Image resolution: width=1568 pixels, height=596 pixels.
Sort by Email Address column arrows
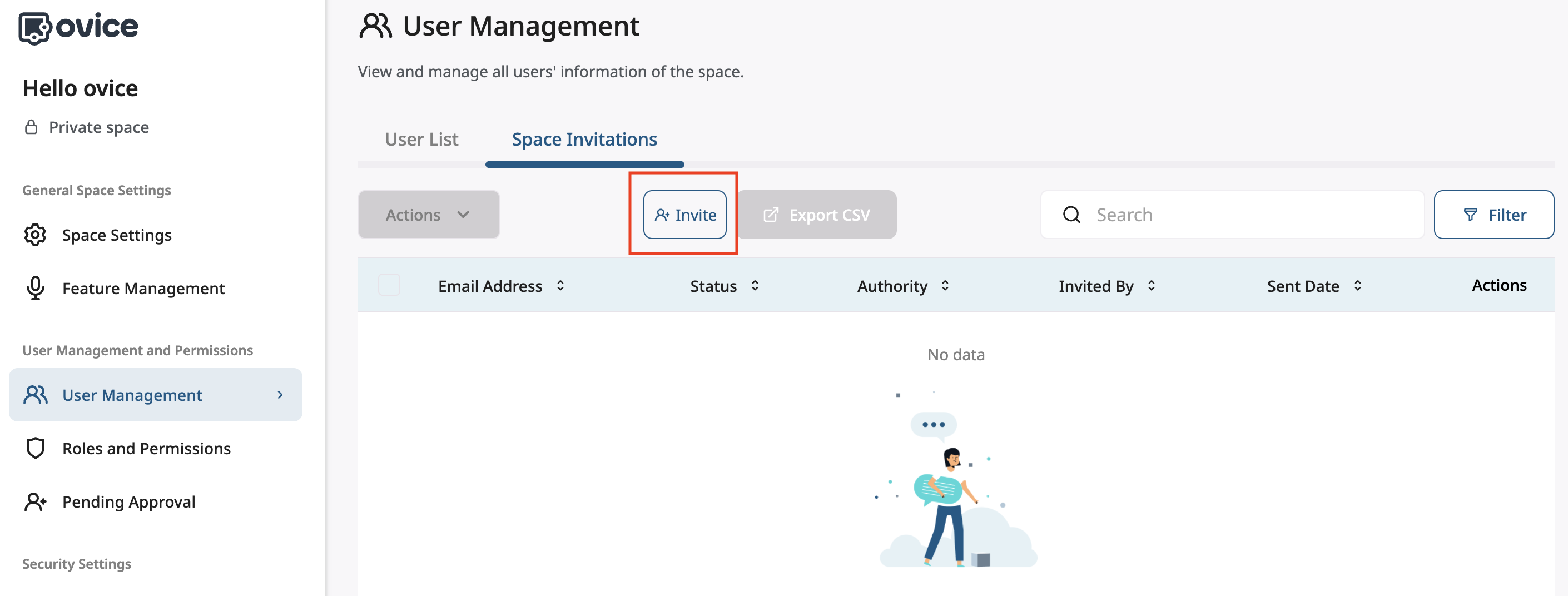tap(560, 286)
